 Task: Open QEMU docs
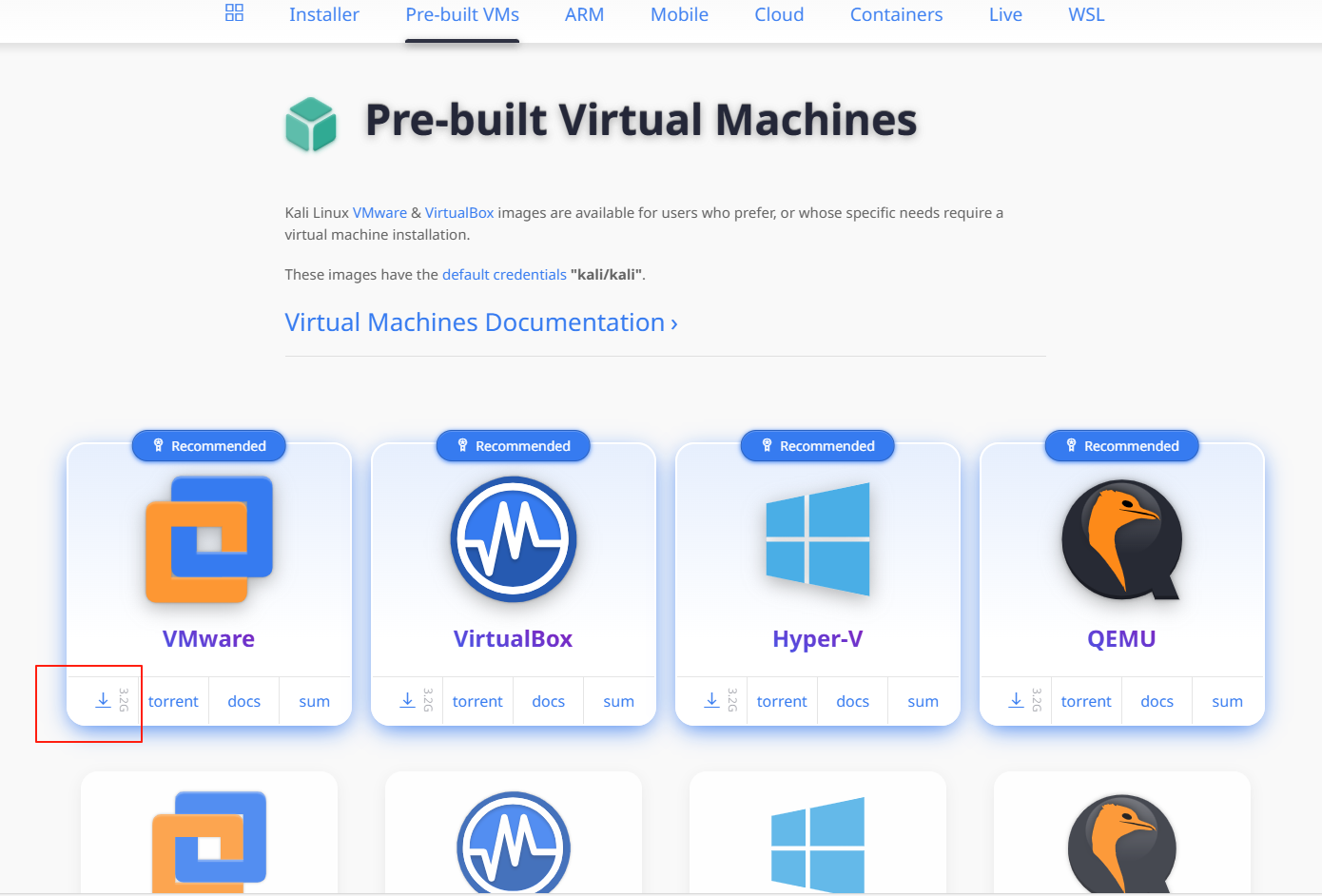point(1157,701)
